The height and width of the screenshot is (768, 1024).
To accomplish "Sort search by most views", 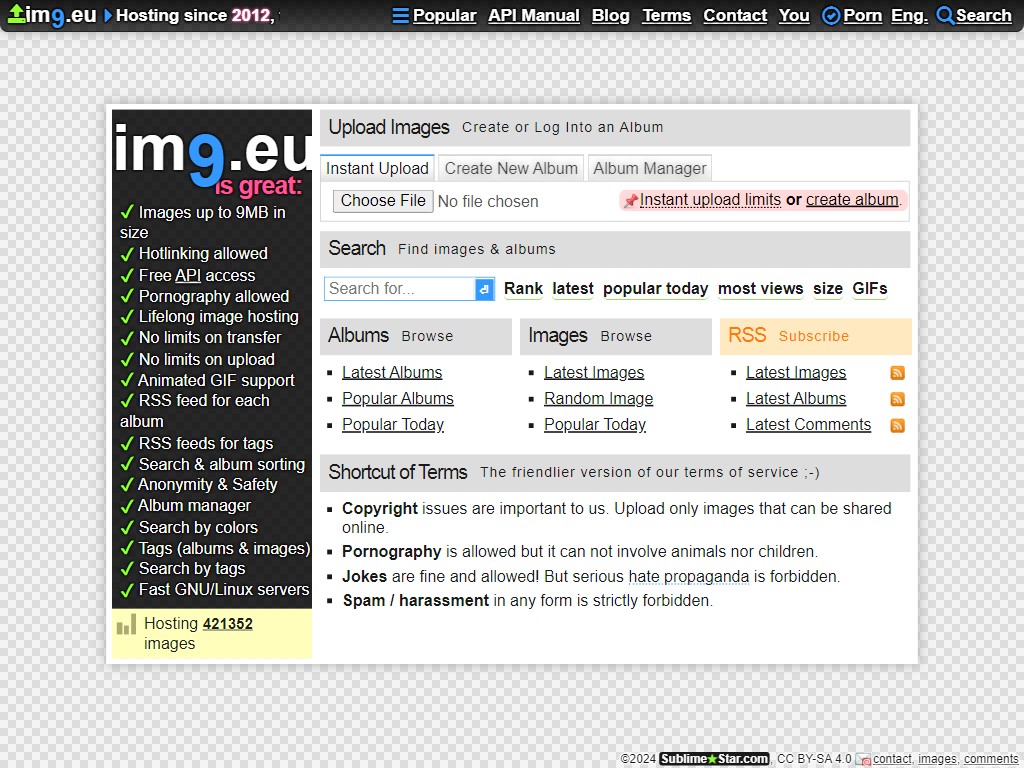I will click(x=760, y=289).
